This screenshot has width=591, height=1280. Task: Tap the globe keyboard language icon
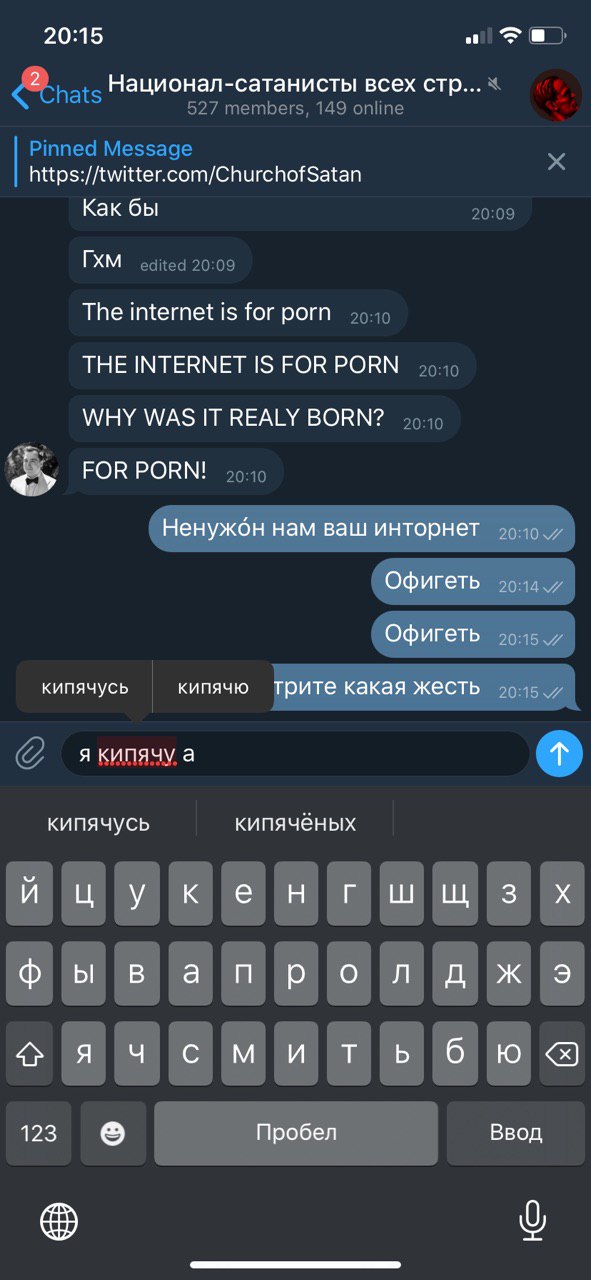point(59,1221)
